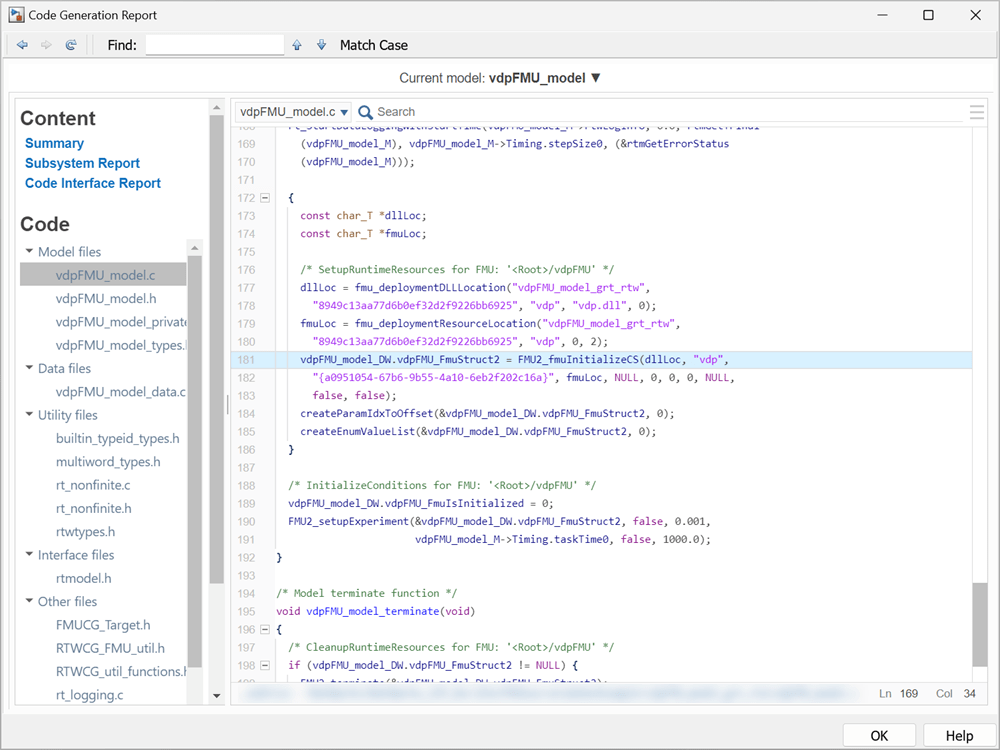
Task: Select rt_nonfinite.c in Utility files
Action: 93,485
